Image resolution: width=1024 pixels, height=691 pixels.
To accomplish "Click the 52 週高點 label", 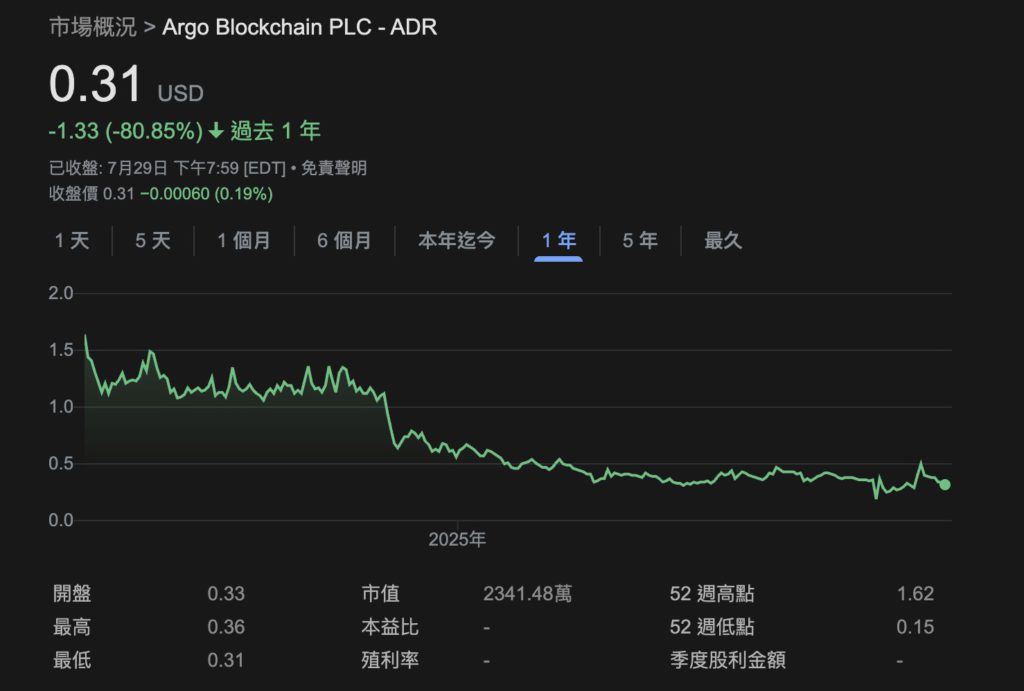I will (x=712, y=594).
